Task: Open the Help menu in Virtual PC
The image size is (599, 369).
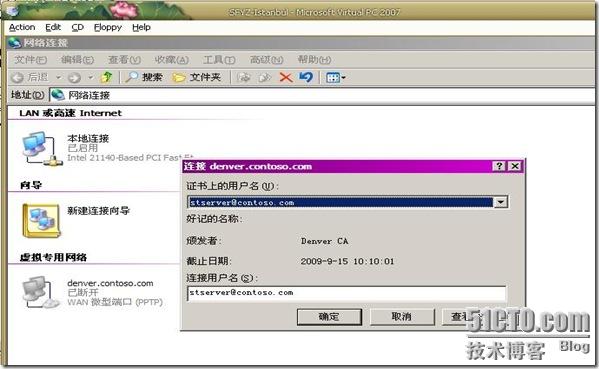Action: click(x=141, y=28)
